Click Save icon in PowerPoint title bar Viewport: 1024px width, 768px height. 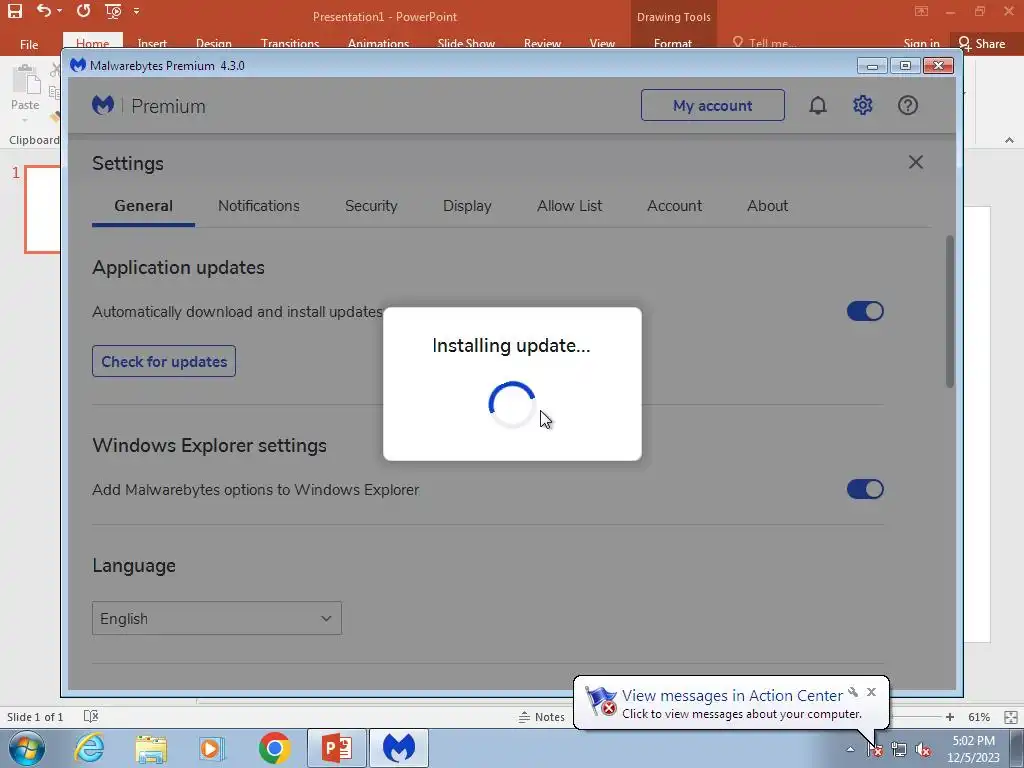[x=14, y=10]
